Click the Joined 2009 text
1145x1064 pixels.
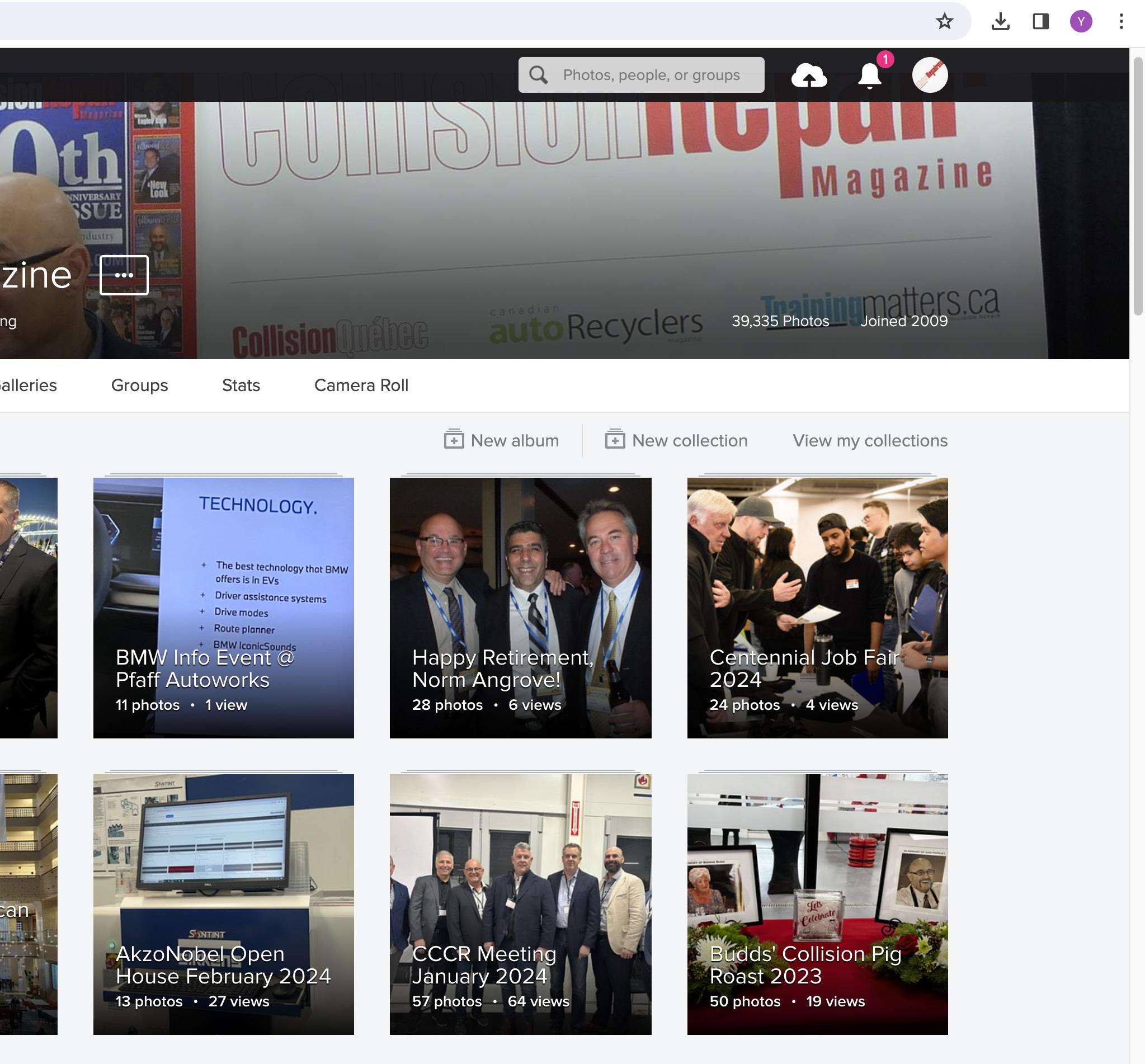click(903, 321)
